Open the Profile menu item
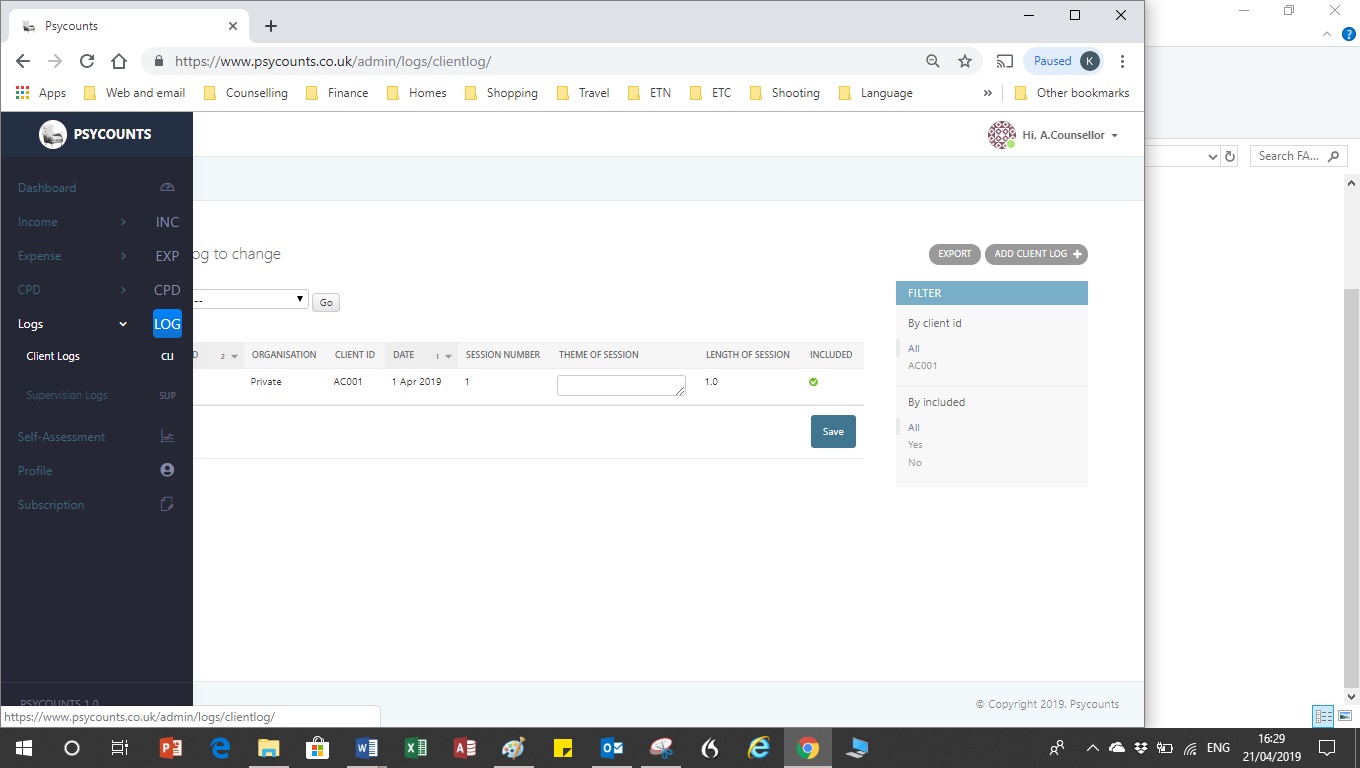The height and width of the screenshot is (768, 1360). click(35, 471)
